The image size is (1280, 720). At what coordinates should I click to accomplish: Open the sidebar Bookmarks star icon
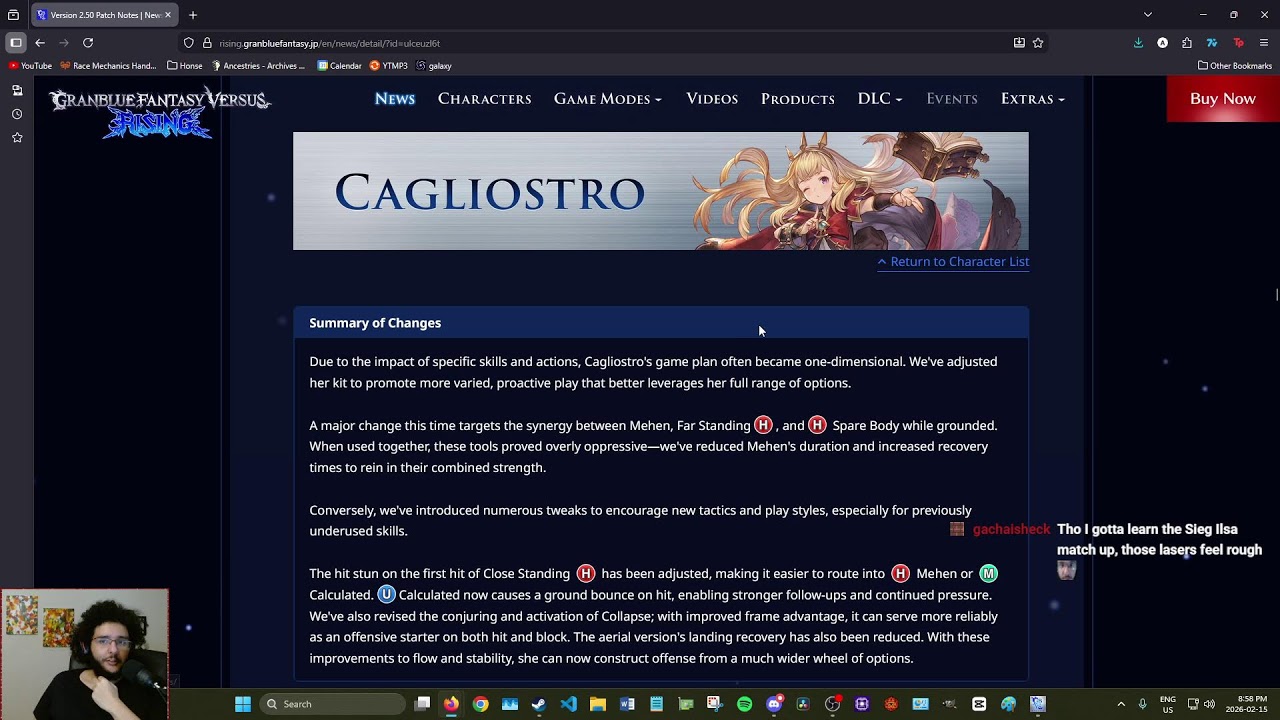tap(17, 138)
